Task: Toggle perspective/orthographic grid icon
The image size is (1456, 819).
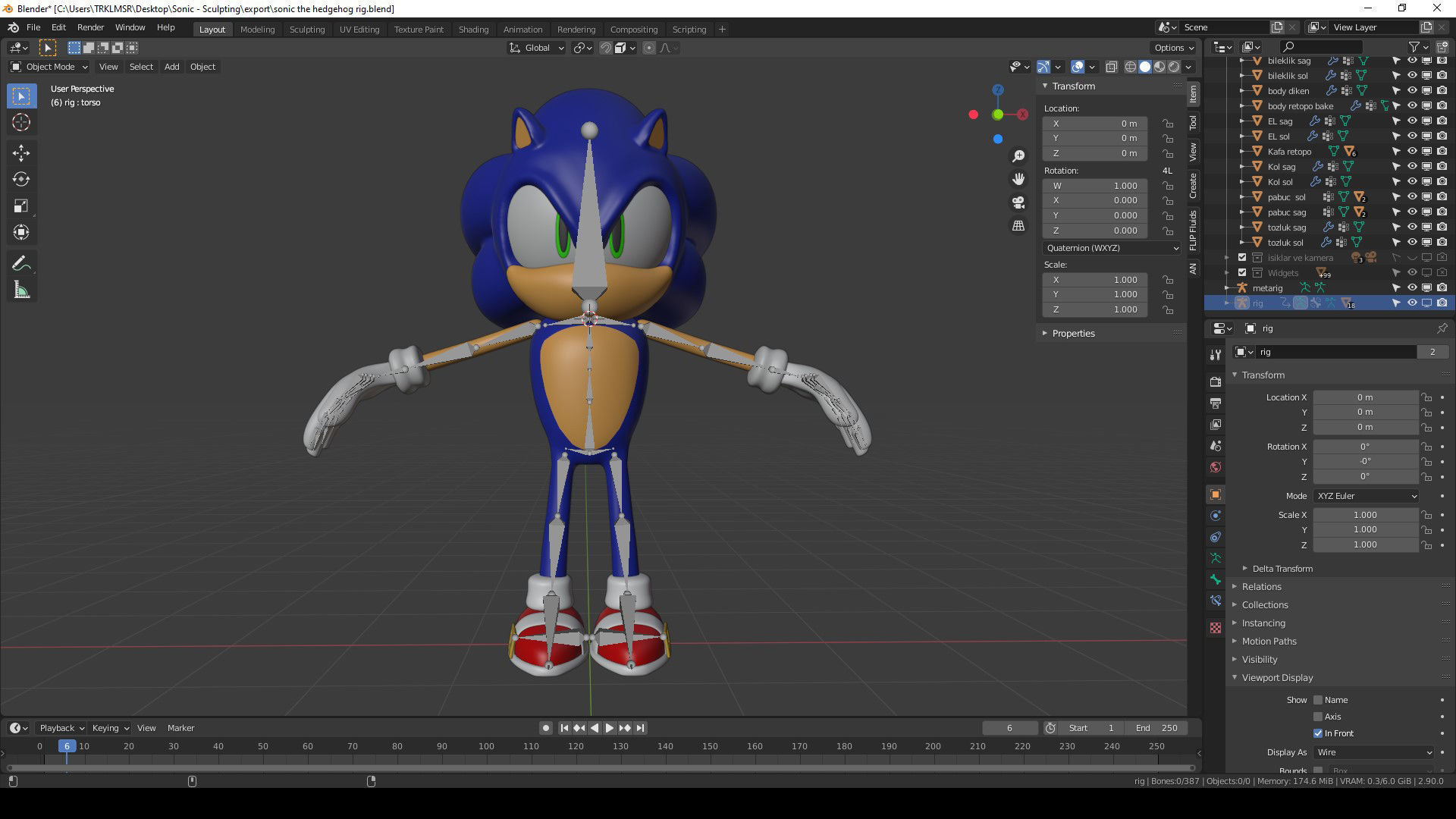Action: (1018, 226)
